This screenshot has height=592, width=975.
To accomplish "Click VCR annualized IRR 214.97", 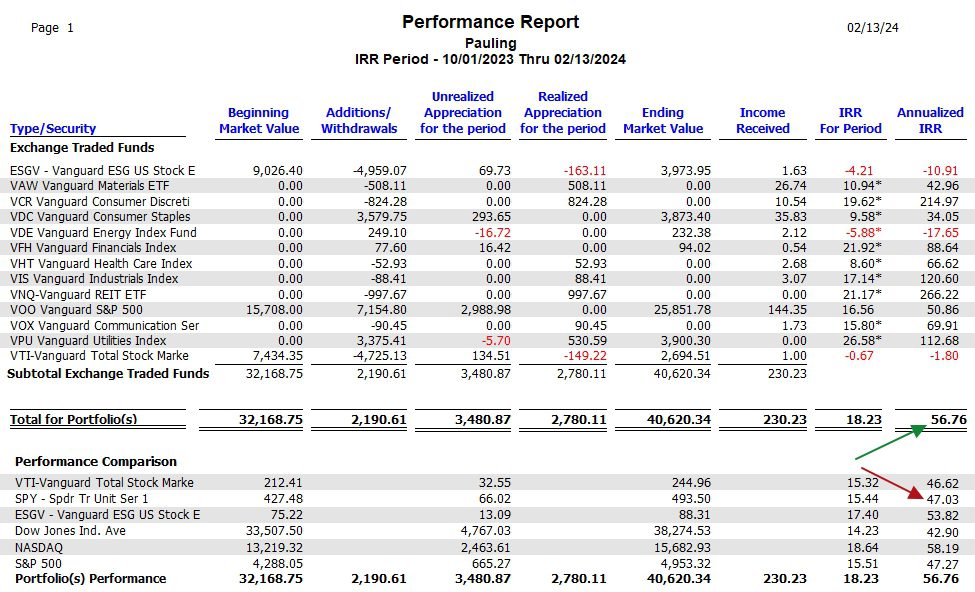I will pyautogui.click(x=939, y=201).
